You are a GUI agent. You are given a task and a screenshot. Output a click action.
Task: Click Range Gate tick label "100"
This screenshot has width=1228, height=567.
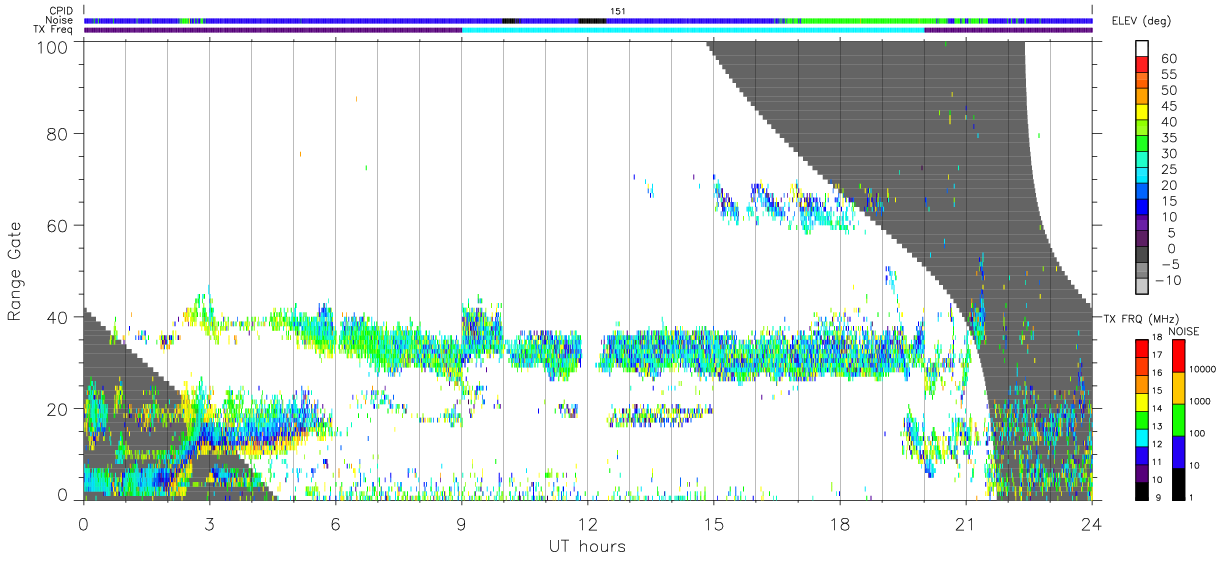point(54,47)
